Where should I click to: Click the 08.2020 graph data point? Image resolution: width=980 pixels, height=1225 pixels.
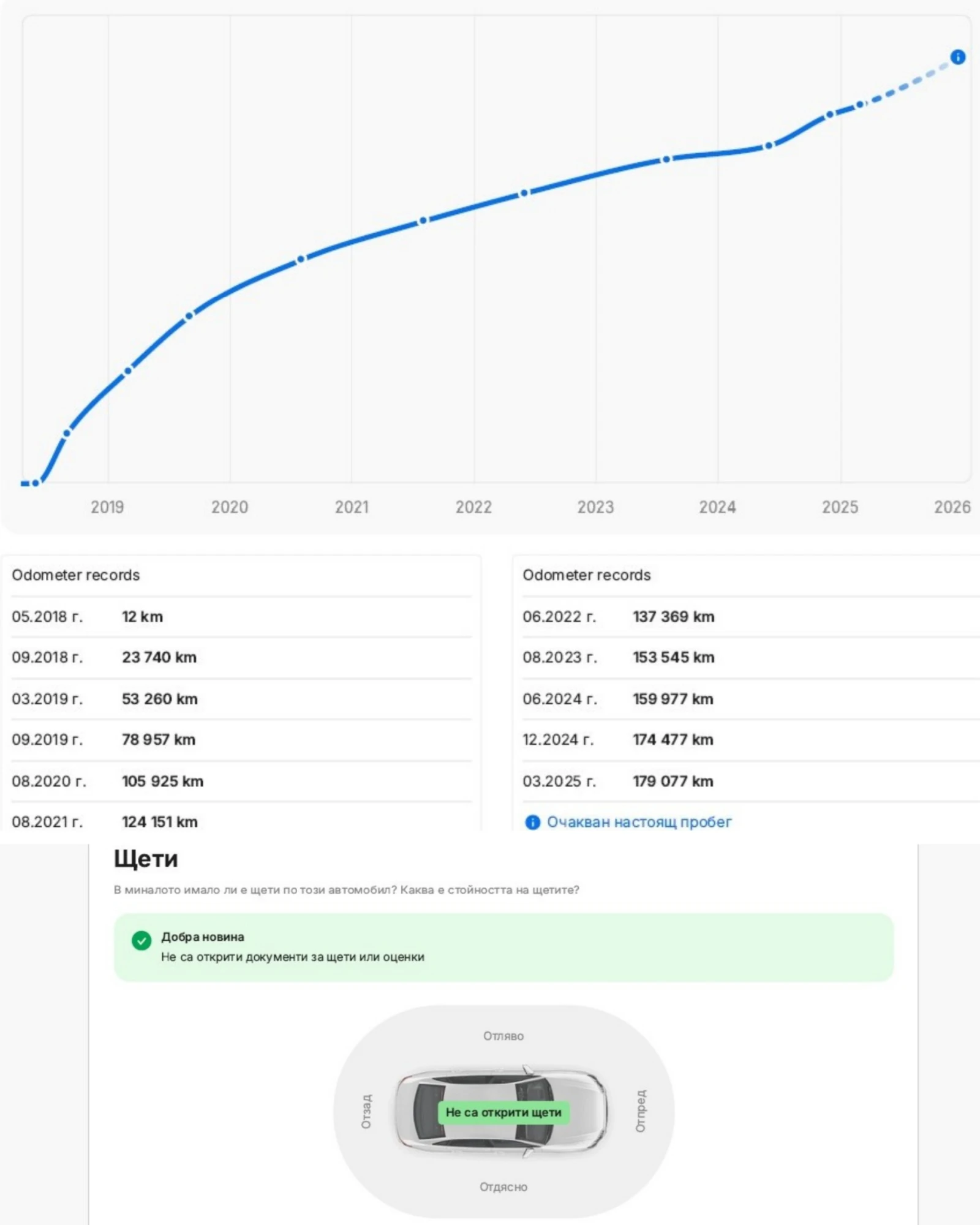(301, 260)
